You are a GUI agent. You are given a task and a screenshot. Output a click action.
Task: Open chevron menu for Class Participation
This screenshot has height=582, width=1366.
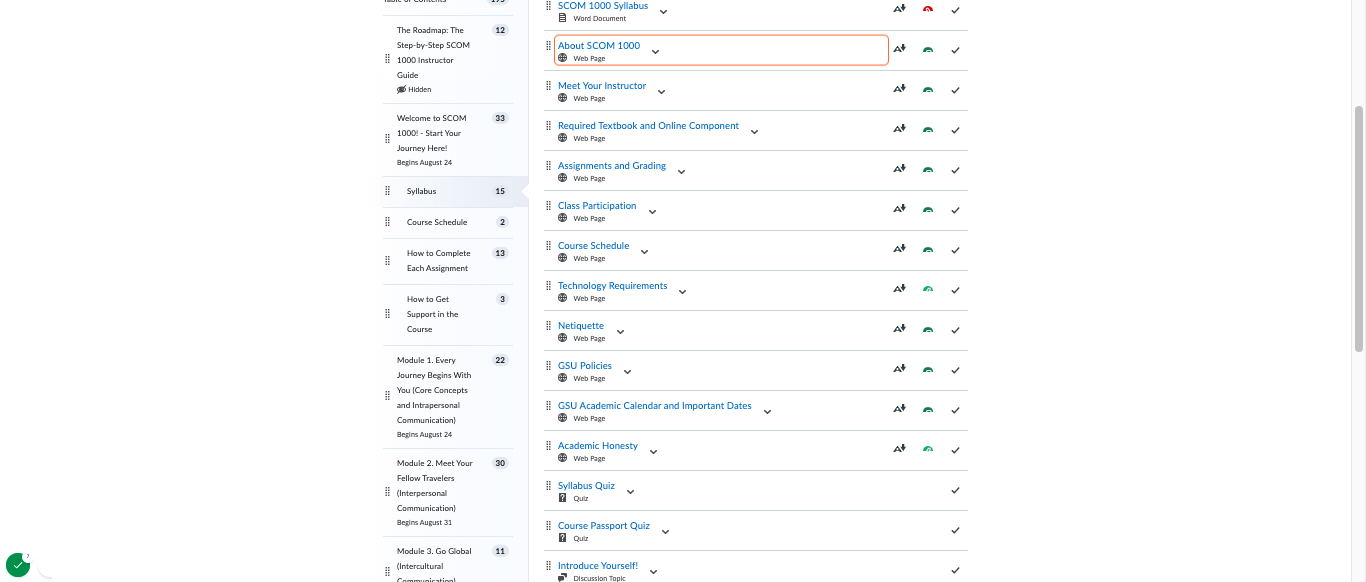click(652, 212)
